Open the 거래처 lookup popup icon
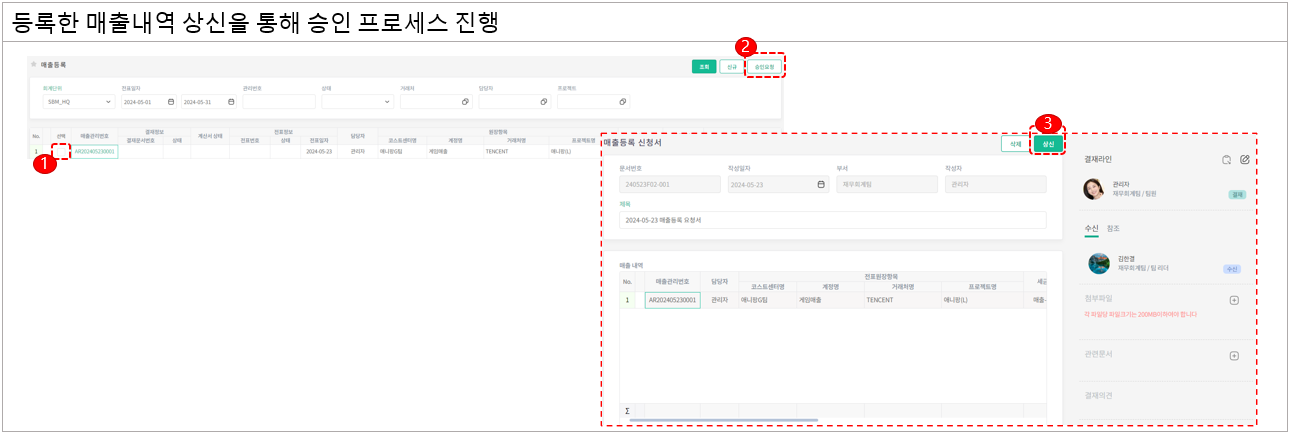 pyautogui.click(x=465, y=102)
